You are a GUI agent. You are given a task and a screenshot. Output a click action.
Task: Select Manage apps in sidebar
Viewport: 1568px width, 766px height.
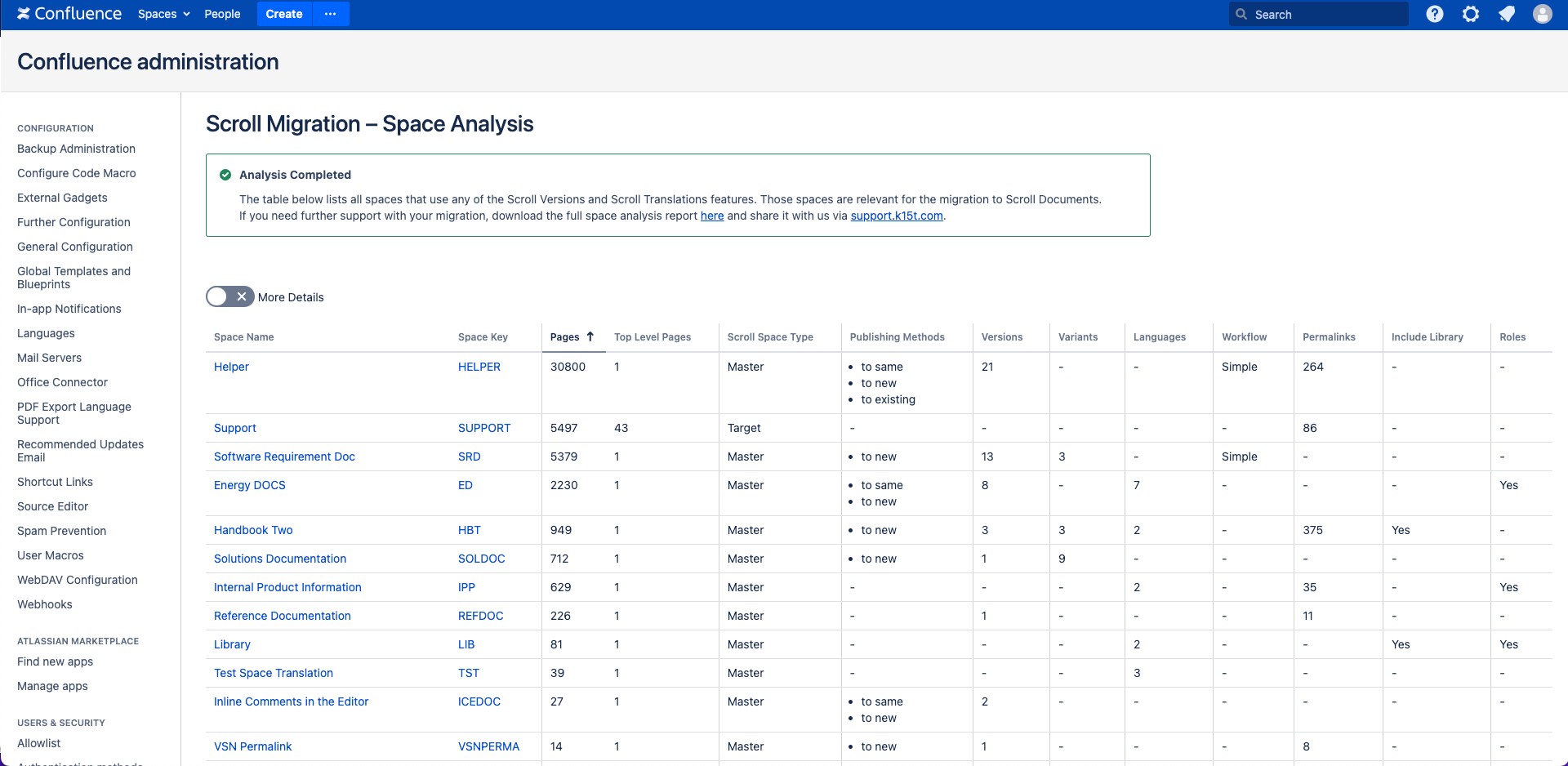(x=52, y=686)
